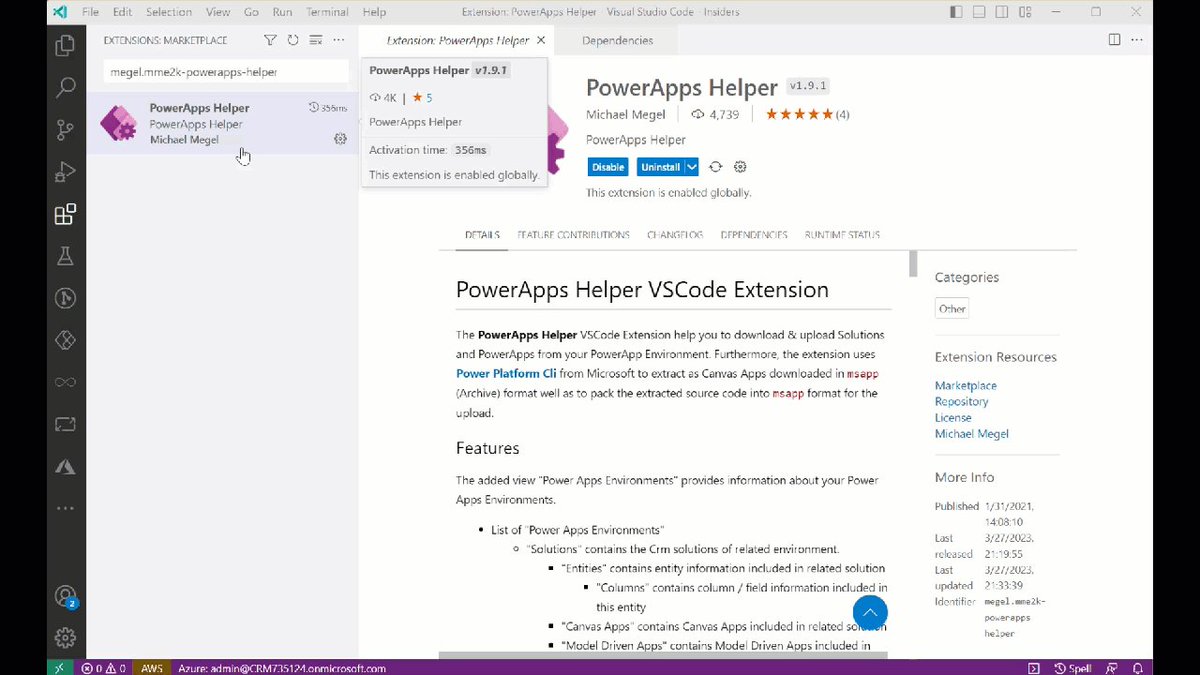Click Azure: admin@CRM735124 status bar entry

[282, 668]
